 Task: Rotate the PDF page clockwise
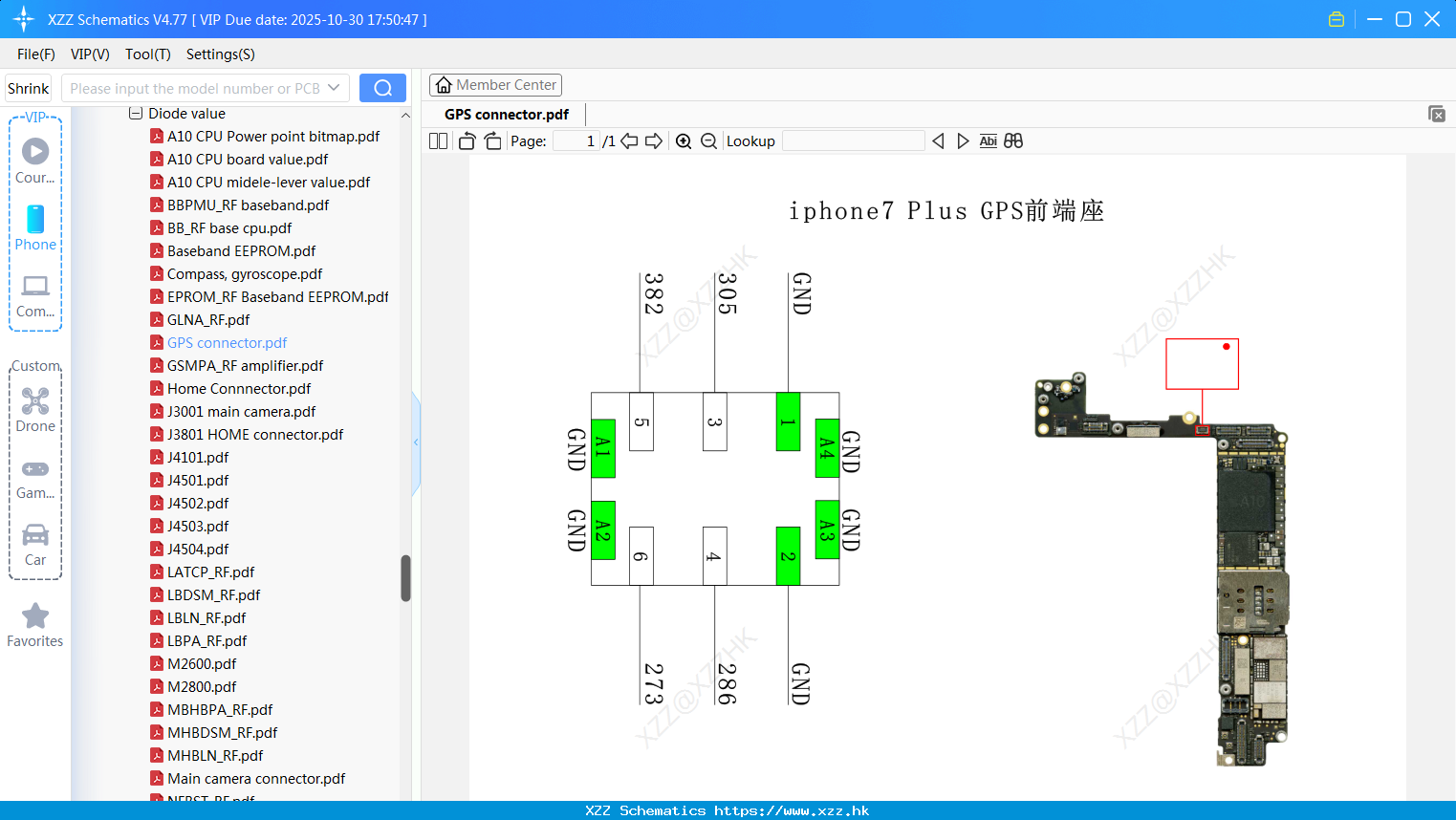(492, 141)
